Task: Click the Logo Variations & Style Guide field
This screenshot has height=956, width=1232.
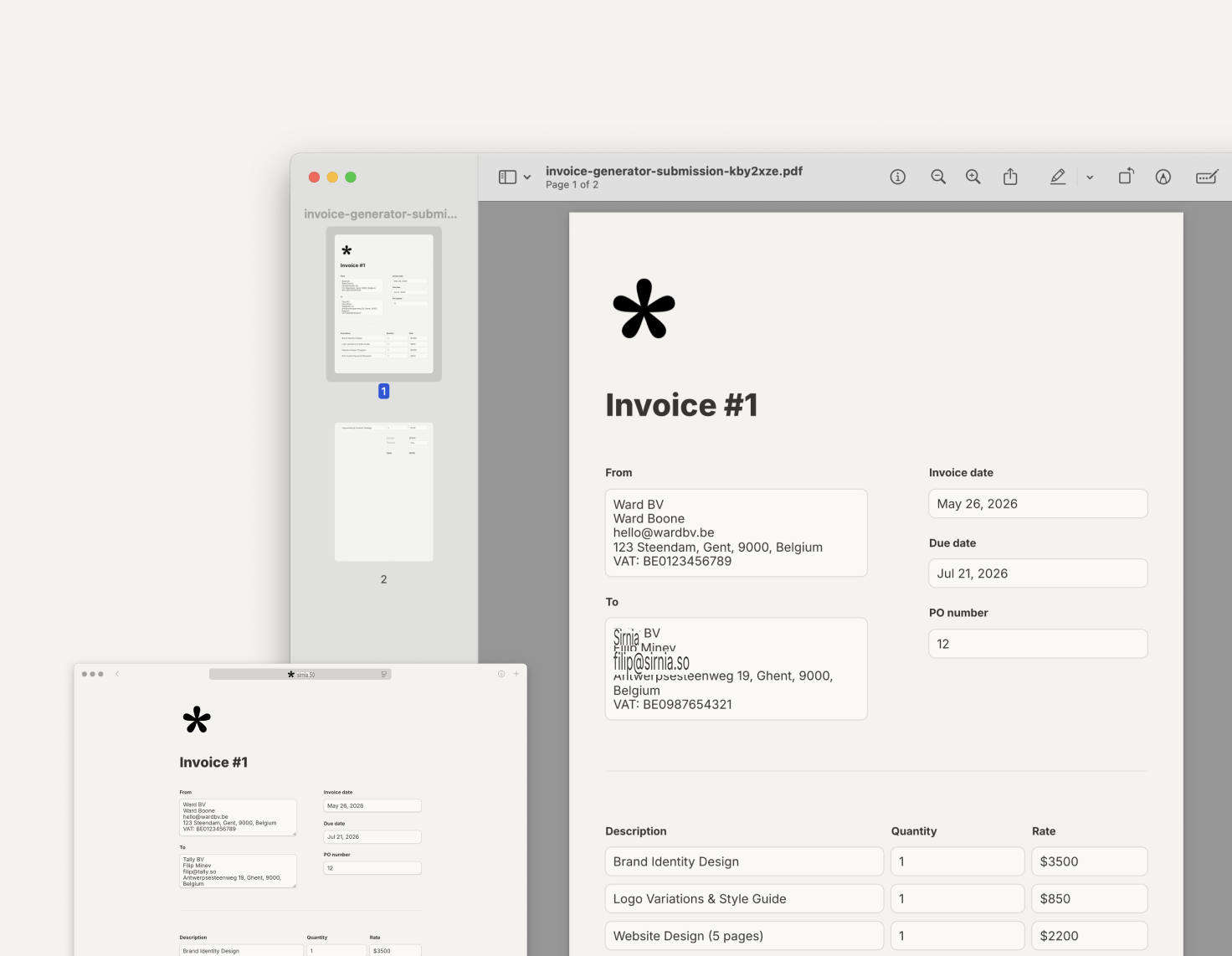Action: click(744, 898)
